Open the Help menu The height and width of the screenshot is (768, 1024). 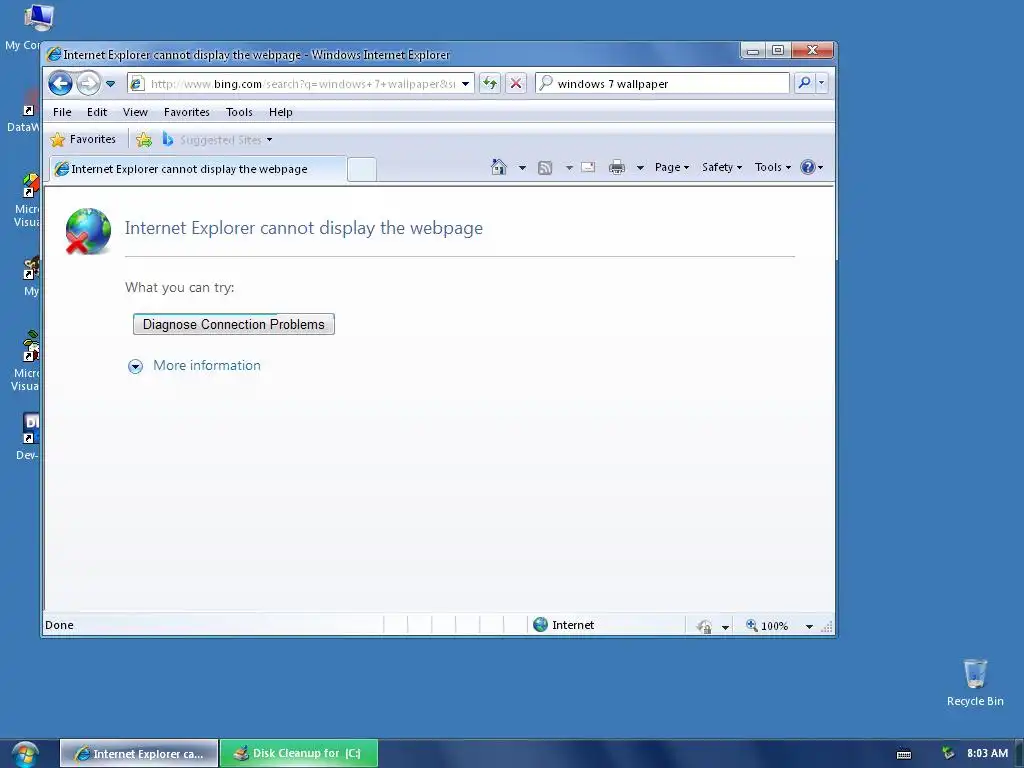point(281,112)
